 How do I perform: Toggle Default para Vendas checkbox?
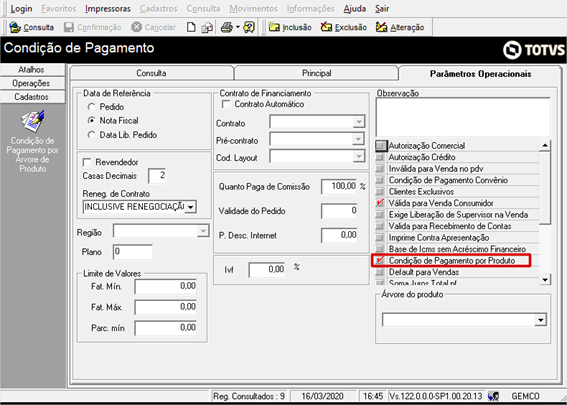[x=380, y=272]
